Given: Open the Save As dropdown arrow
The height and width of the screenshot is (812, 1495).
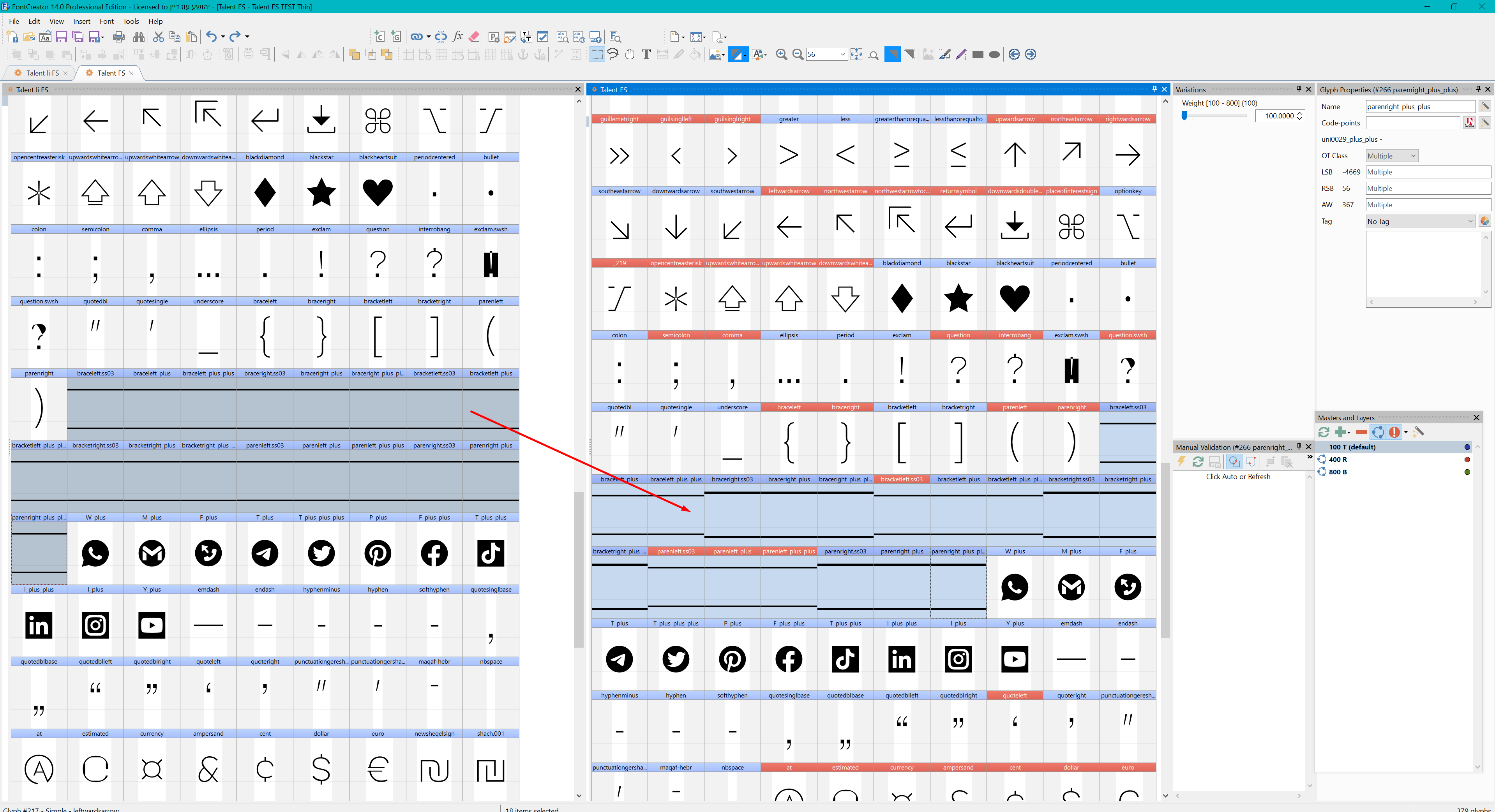Looking at the screenshot, I should 103,37.
